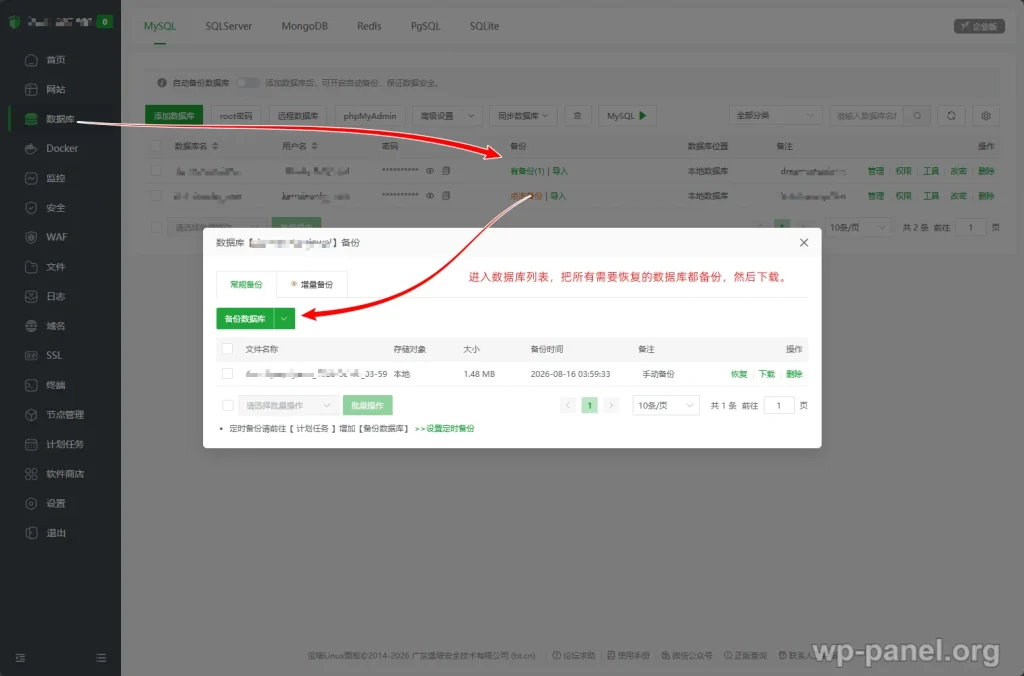Viewport: 1024px width, 676px height.
Task: Open the 安全 shield icon in sidebar
Action: click(31, 208)
